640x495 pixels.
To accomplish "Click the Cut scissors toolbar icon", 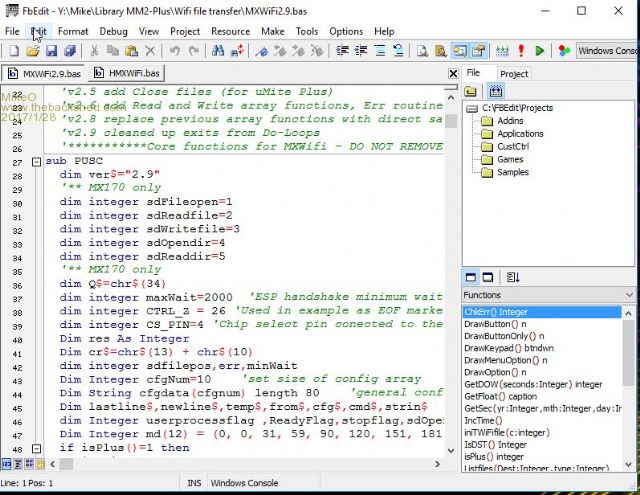I will click(95, 51).
